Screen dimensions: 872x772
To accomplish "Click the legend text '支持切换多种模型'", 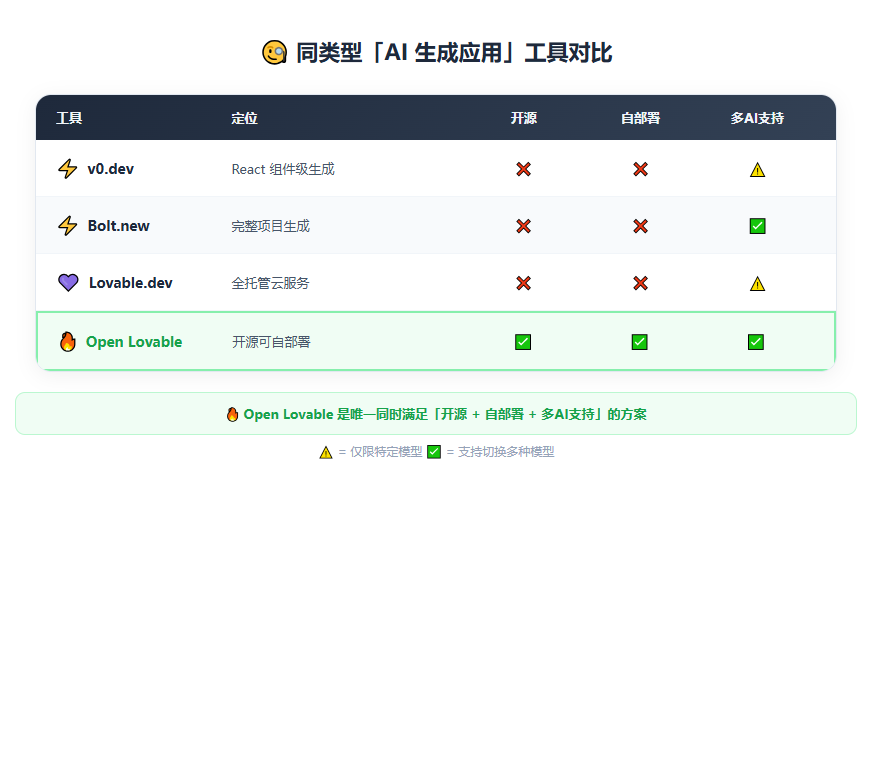I will 506,452.
